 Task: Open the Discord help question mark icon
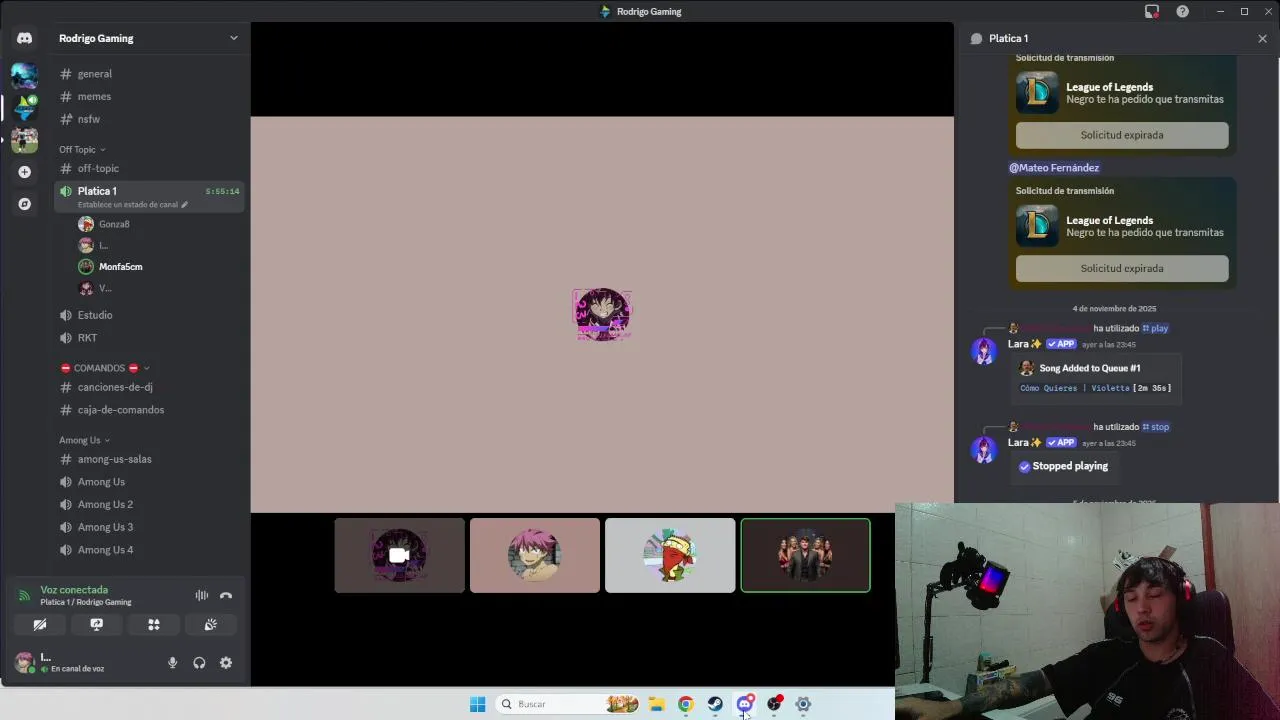tap(1183, 11)
